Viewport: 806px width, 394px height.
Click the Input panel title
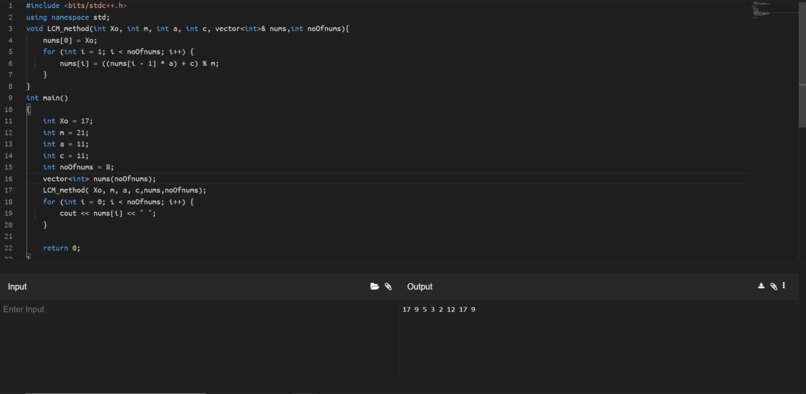pos(17,286)
